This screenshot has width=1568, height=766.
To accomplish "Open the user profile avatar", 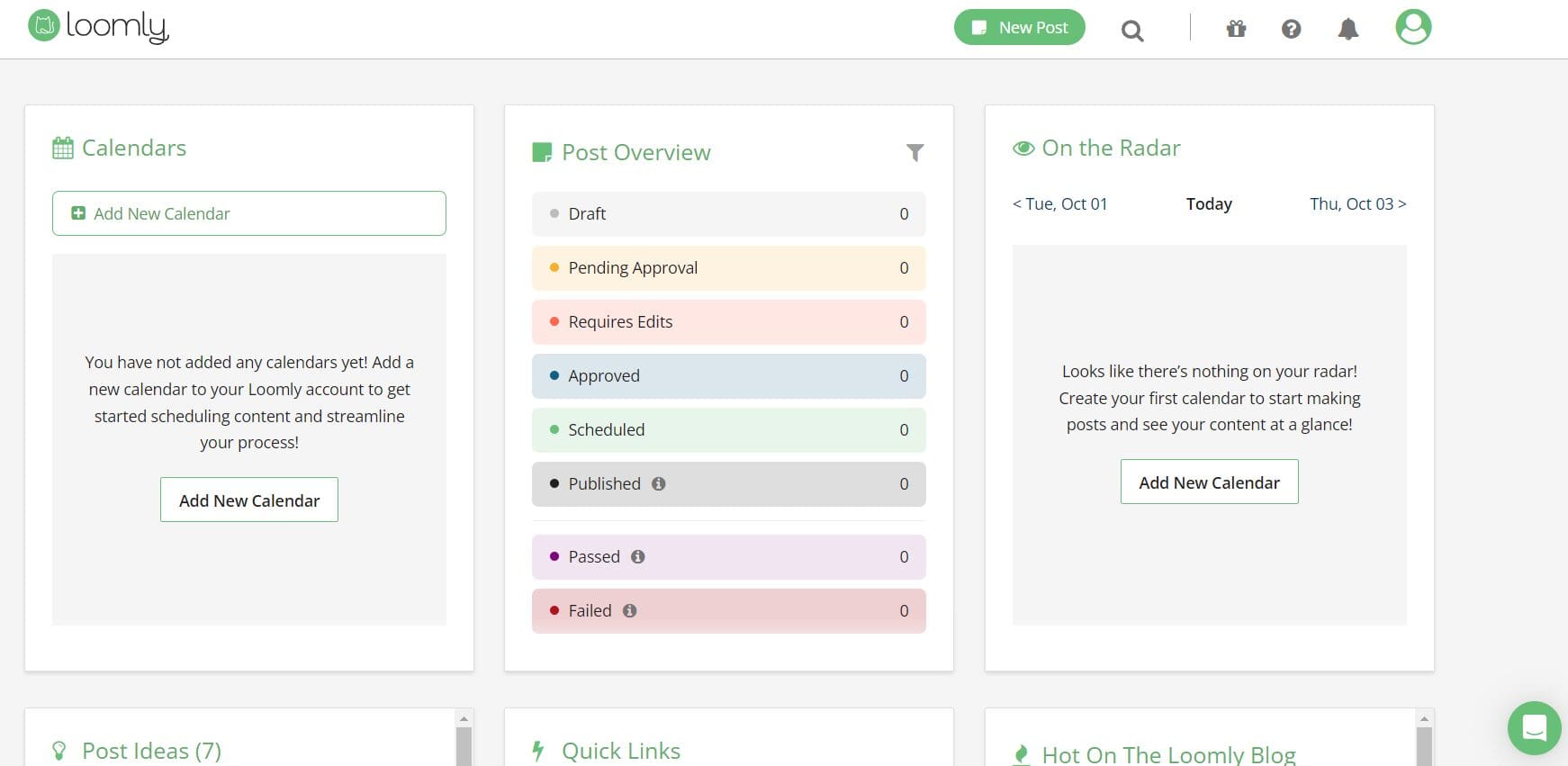I will [x=1412, y=27].
